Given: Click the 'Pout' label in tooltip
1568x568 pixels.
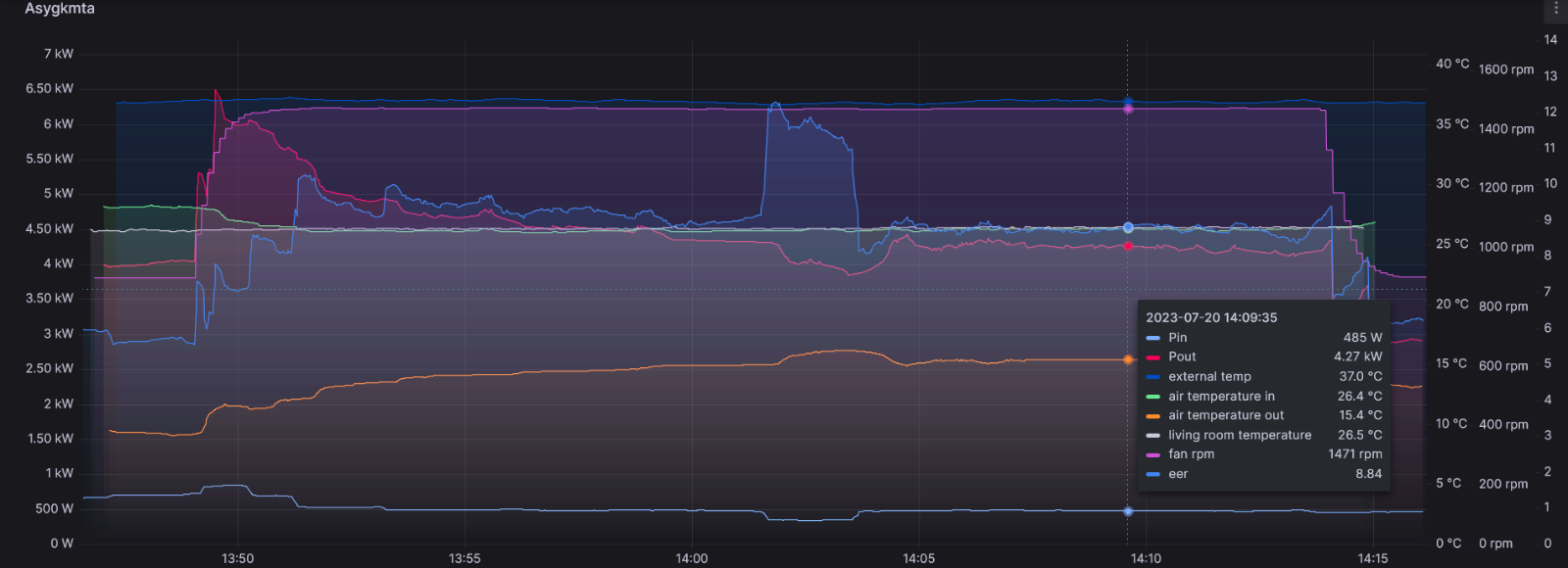Looking at the screenshot, I should click(1182, 357).
